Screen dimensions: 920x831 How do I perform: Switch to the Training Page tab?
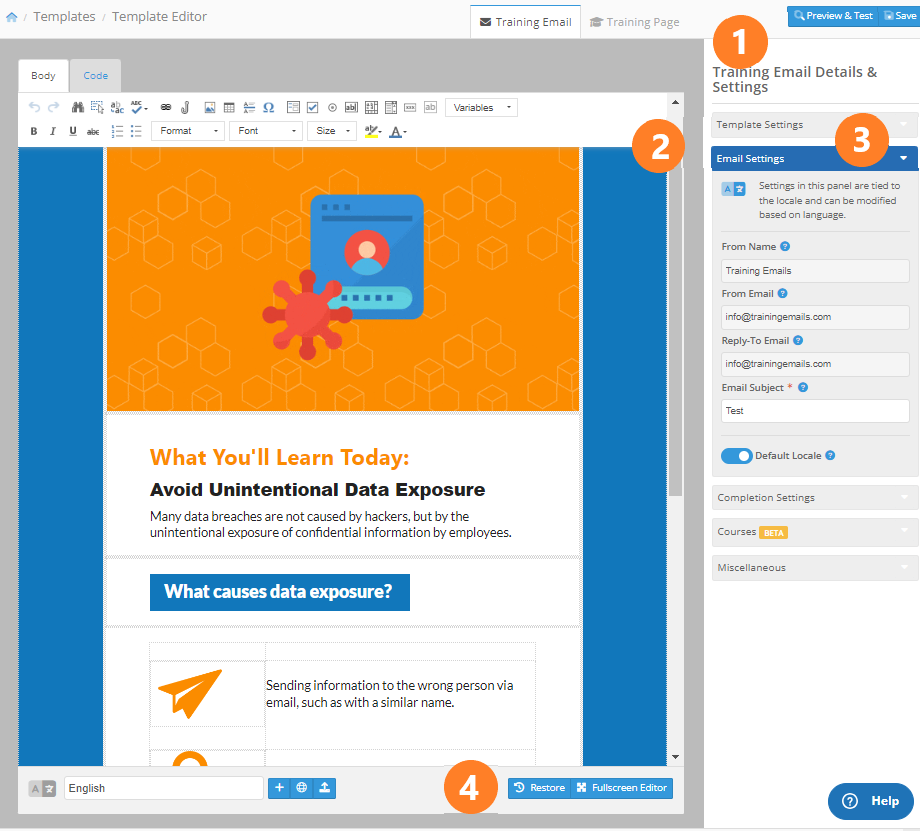[x=634, y=22]
